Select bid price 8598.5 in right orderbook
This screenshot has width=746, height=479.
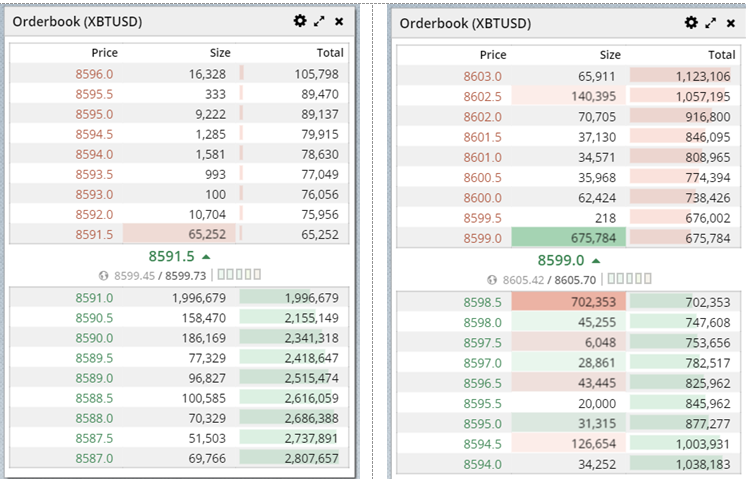pyautogui.click(x=482, y=302)
